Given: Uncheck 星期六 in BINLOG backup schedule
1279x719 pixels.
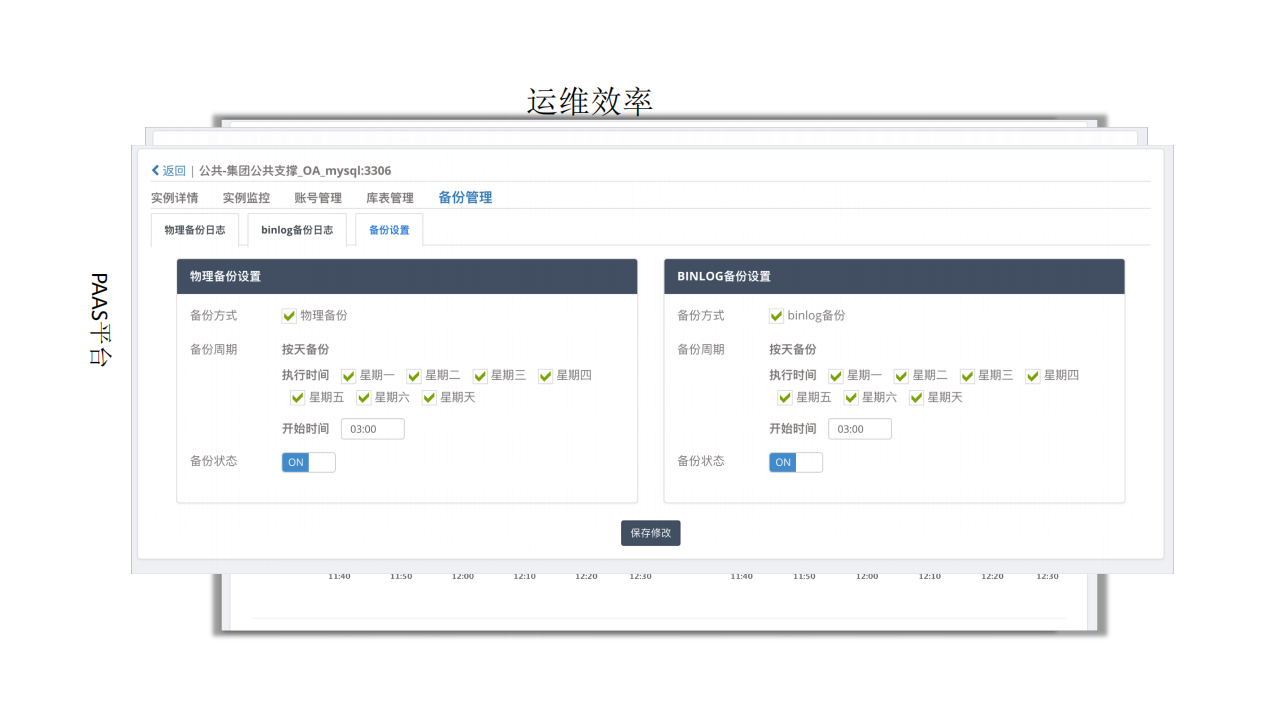Looking at the screenshot, I should (850, 397).
